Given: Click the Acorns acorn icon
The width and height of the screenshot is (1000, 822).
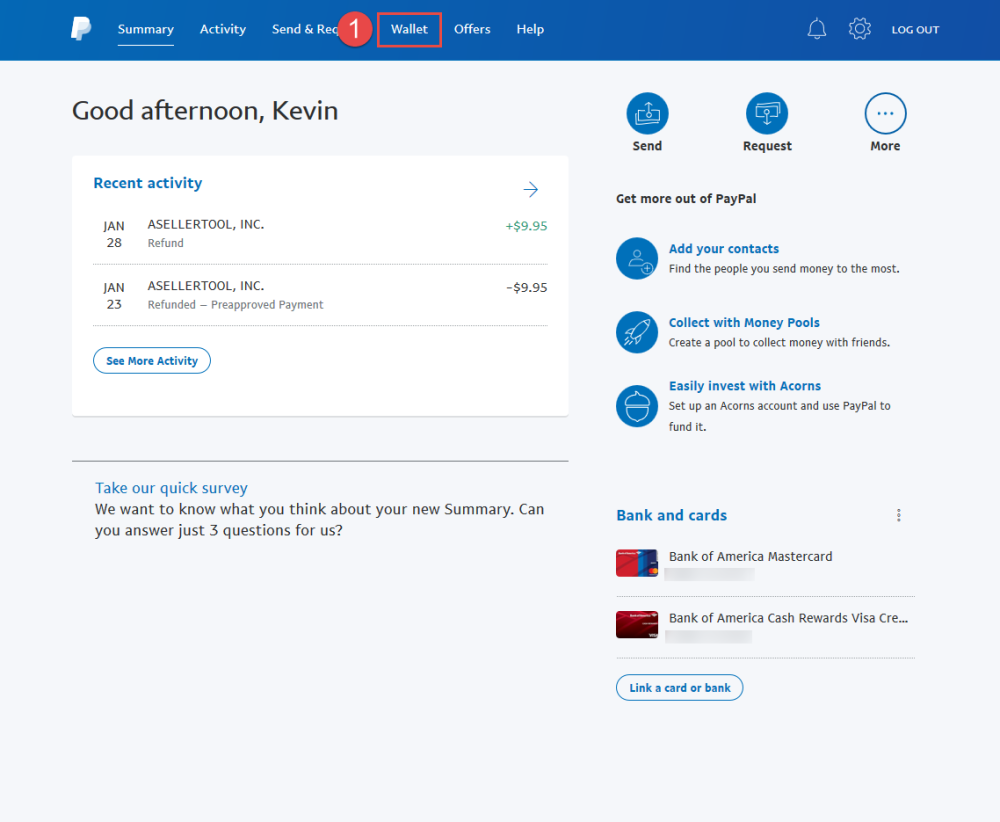Looking at the screenshot, I should coord(636,406).
